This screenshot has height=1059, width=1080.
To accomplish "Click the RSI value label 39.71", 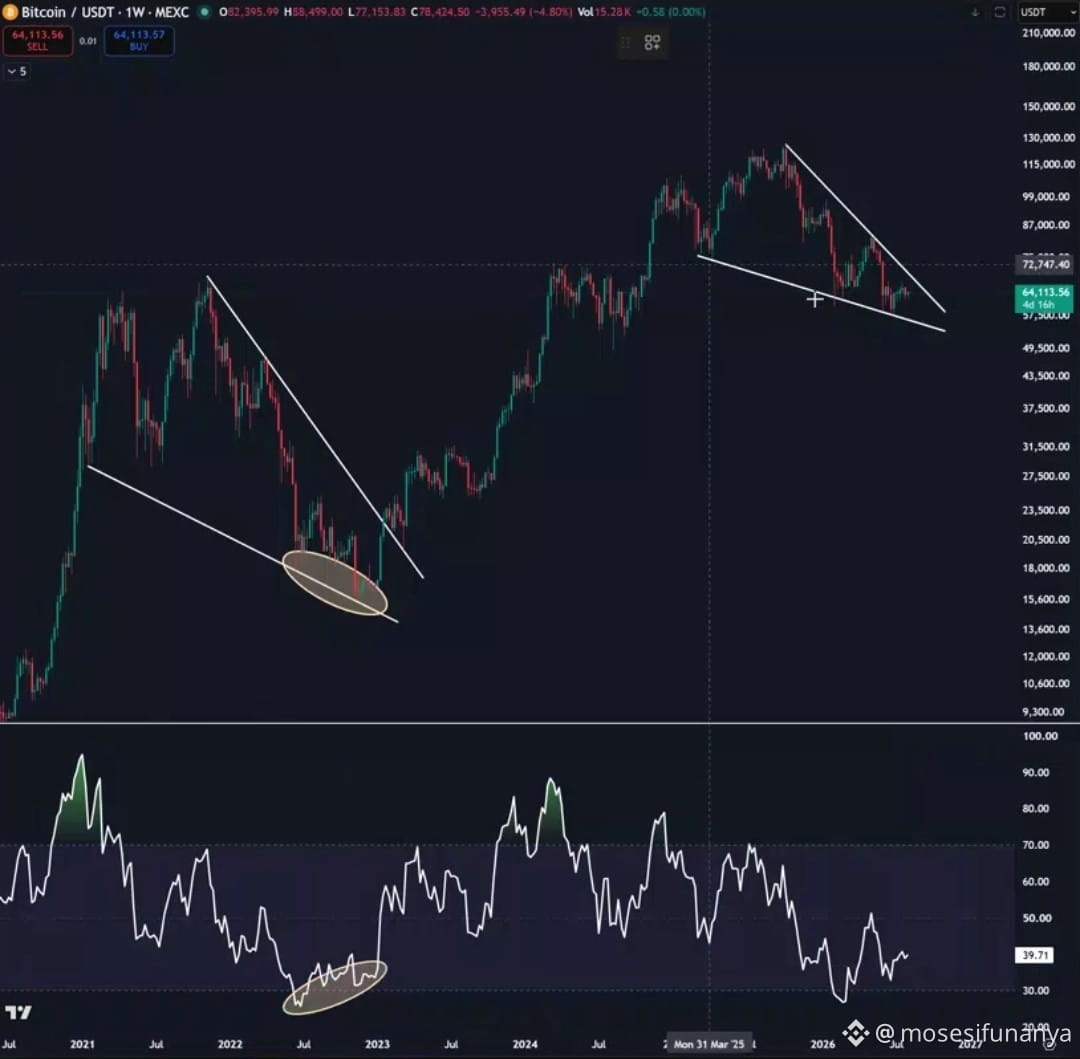I will coord(1035,955).
